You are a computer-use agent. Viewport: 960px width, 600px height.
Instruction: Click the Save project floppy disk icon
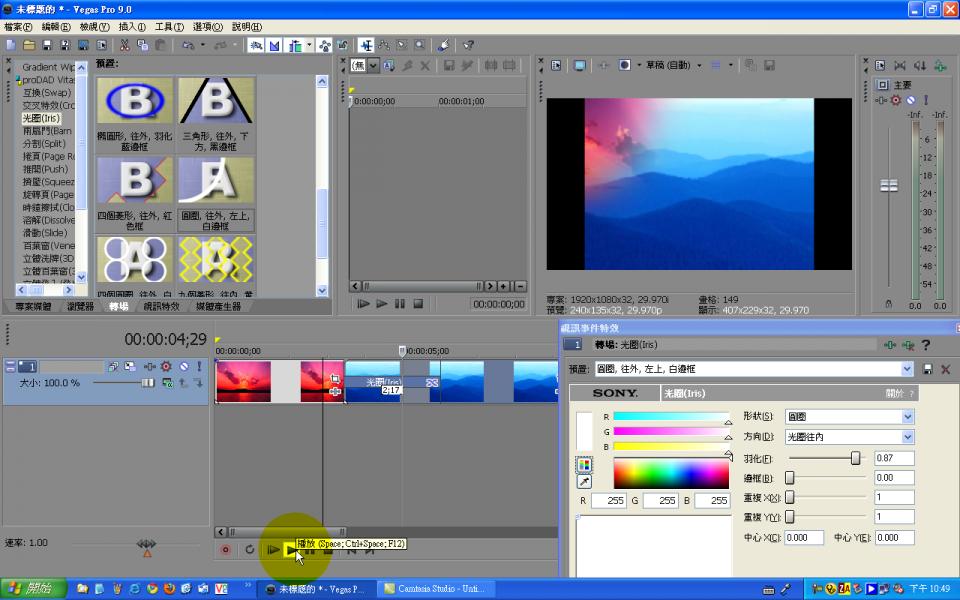[47, 45]
